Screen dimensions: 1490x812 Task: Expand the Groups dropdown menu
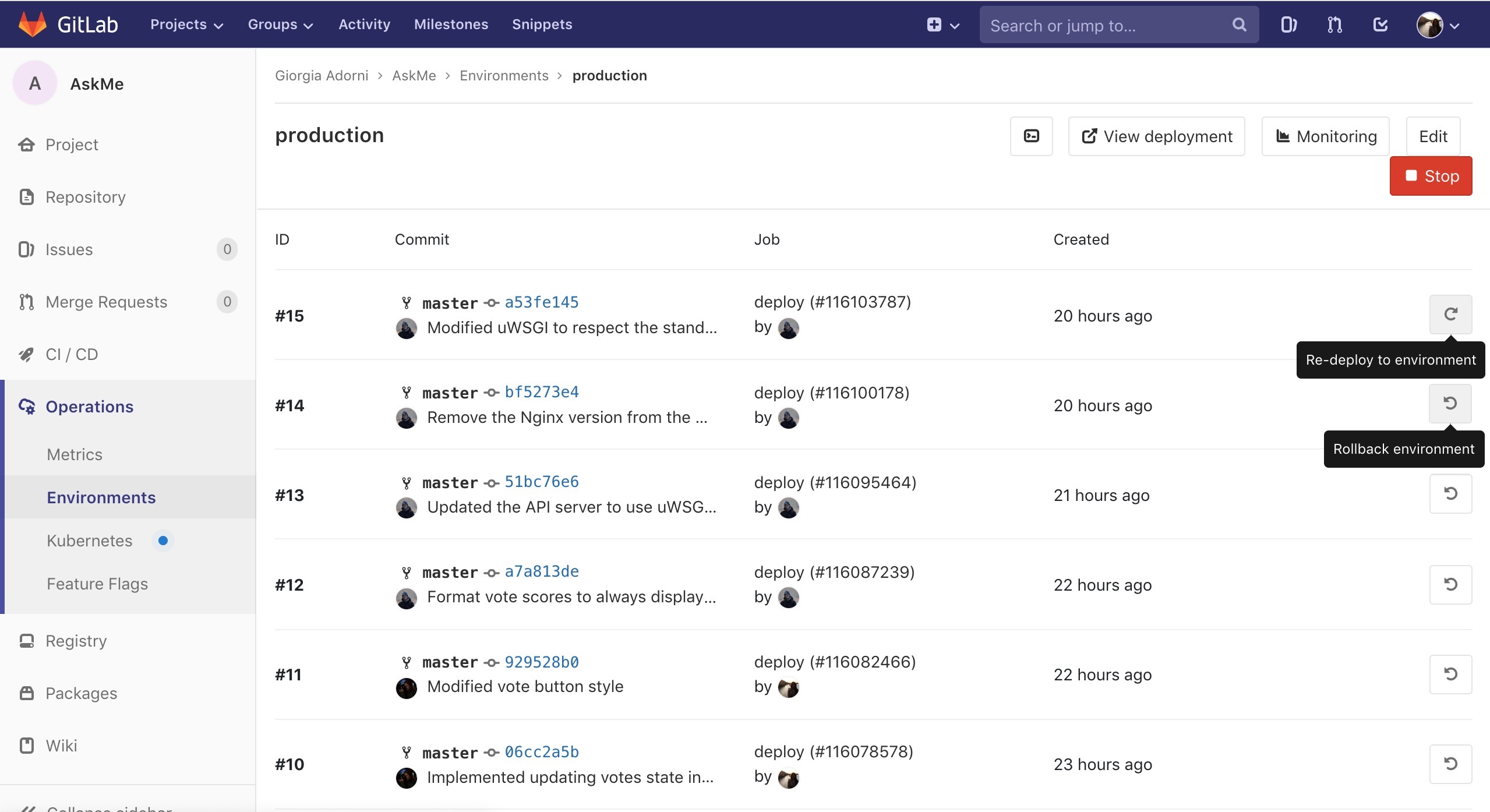tap(280, 24)
